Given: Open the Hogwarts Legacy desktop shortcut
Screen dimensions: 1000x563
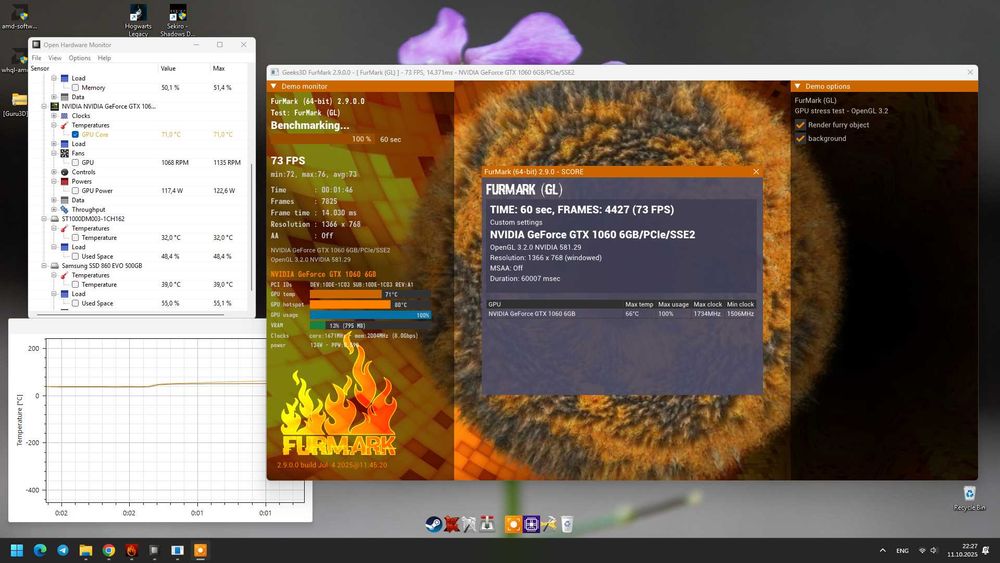Looking at the screenshot, I should pyautogui.click(x=138, y=20).
